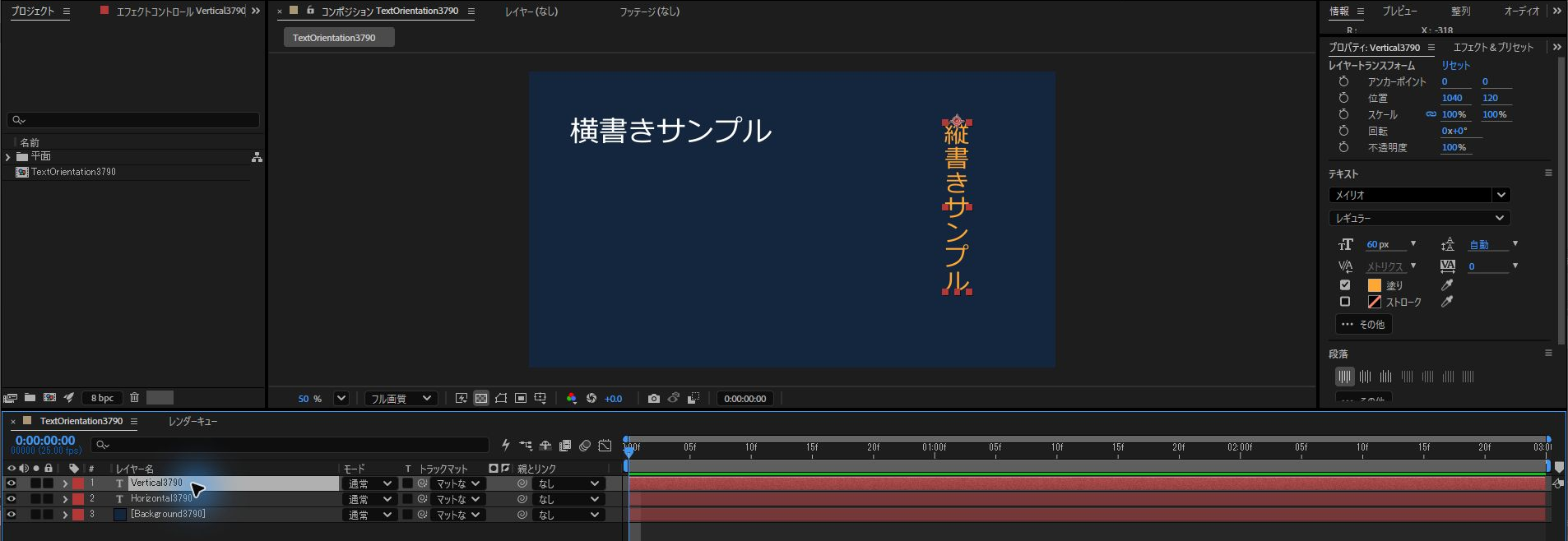Open the プロジェクト panel tab
The height and width of the screenshot is (541, 1568).
click(33, 11)
